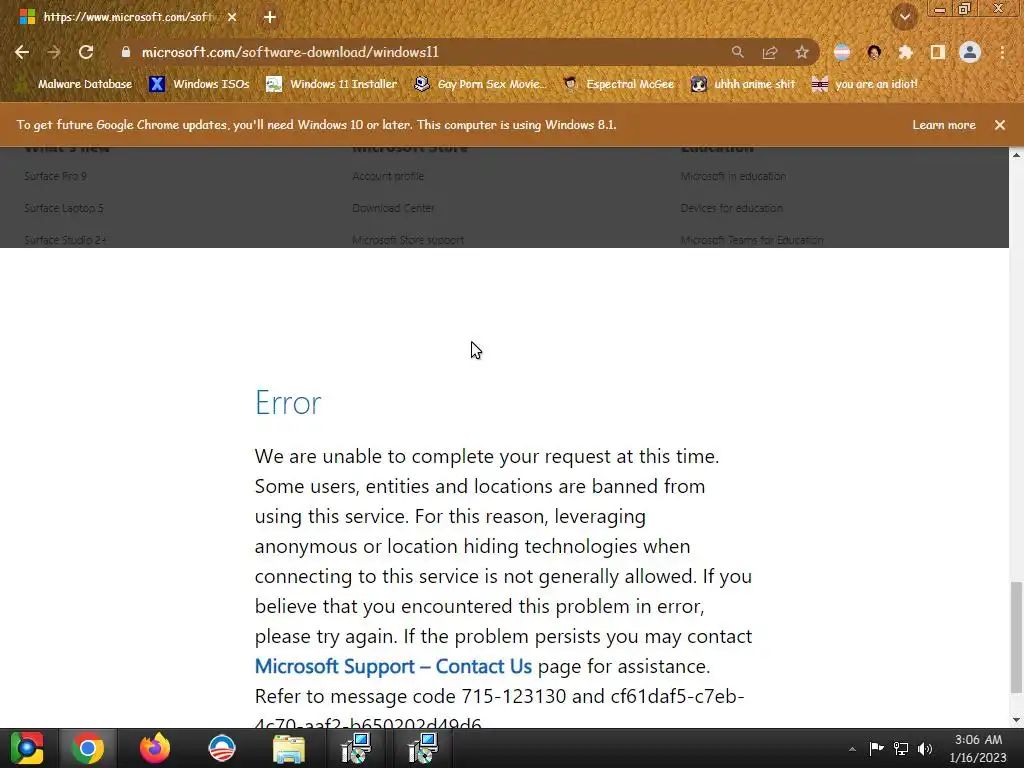Click the padlock site info icon
The image size is (1024, 768).
pos(126,52)
